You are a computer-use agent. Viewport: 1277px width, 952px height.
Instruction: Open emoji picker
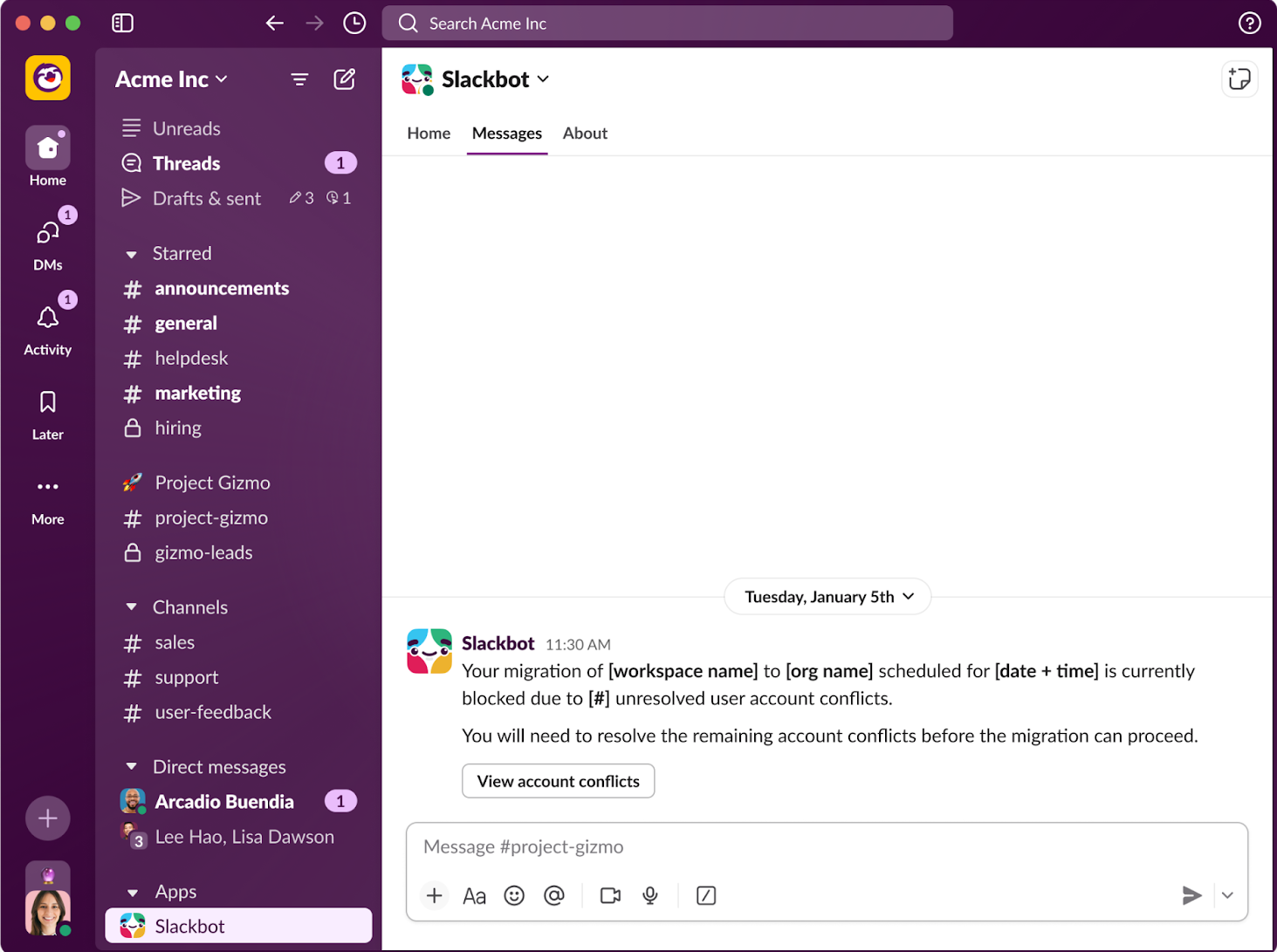[514, 895]
